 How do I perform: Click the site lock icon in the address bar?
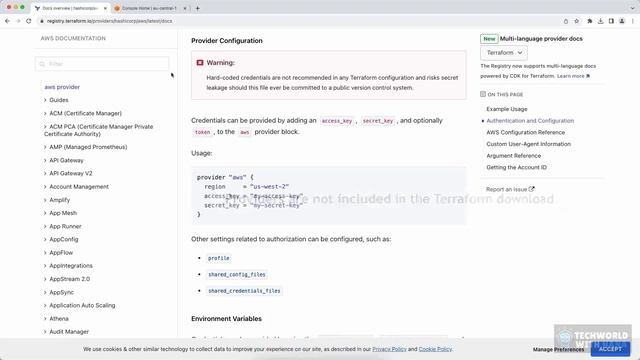[x=42, y=21]
